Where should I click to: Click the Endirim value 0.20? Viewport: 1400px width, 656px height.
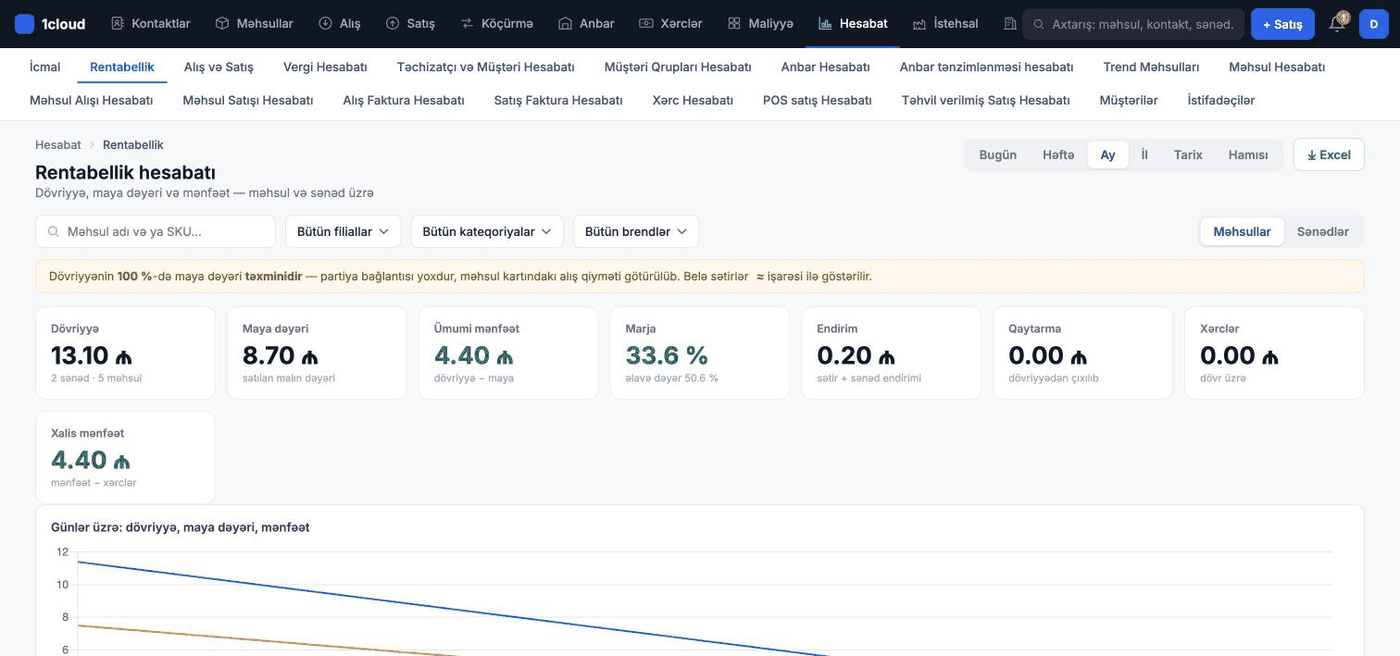click(x=856, y=355)
